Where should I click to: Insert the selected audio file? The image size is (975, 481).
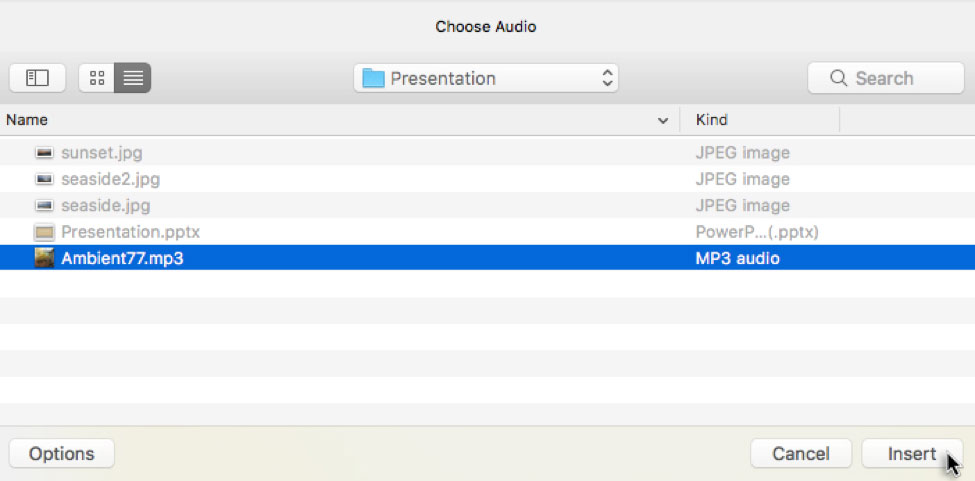pyautogui.click(x=911, y=454)
